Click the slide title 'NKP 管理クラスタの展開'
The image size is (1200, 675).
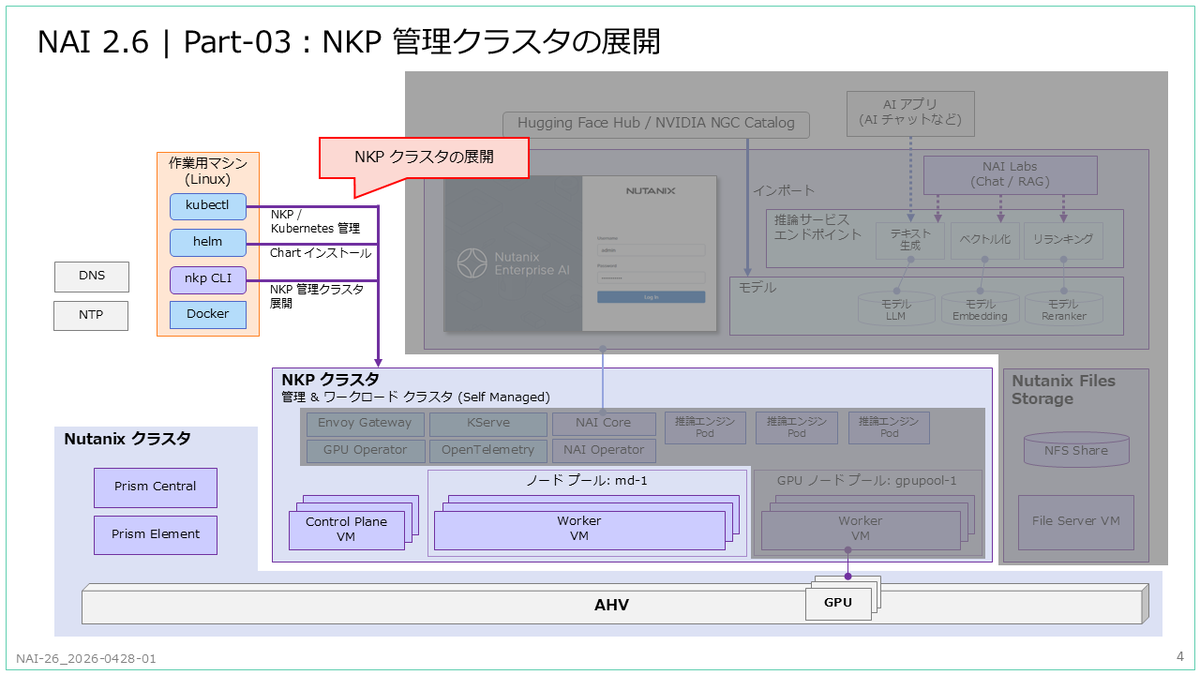click(491, 42)
